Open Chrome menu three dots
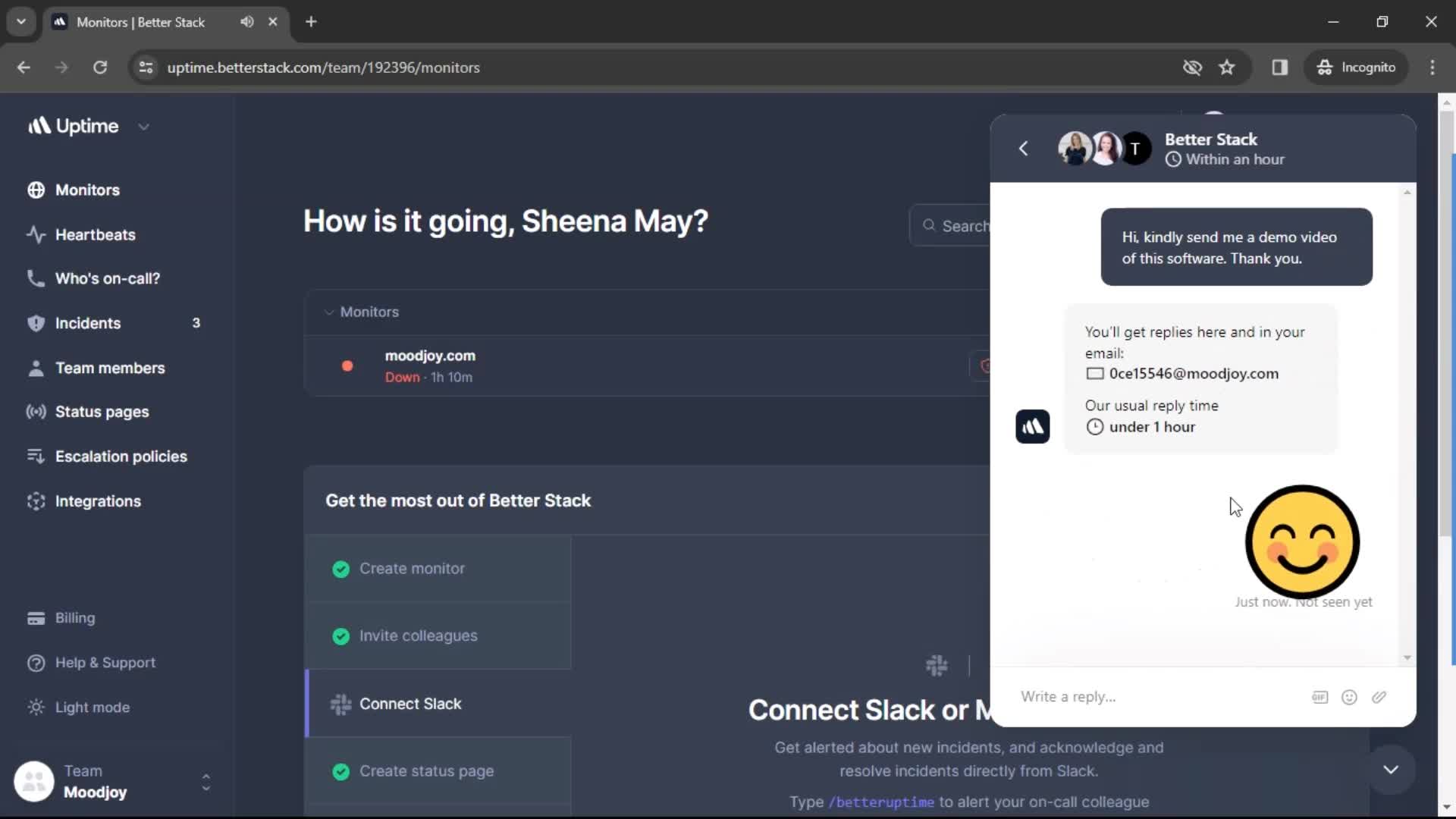 1432,67
